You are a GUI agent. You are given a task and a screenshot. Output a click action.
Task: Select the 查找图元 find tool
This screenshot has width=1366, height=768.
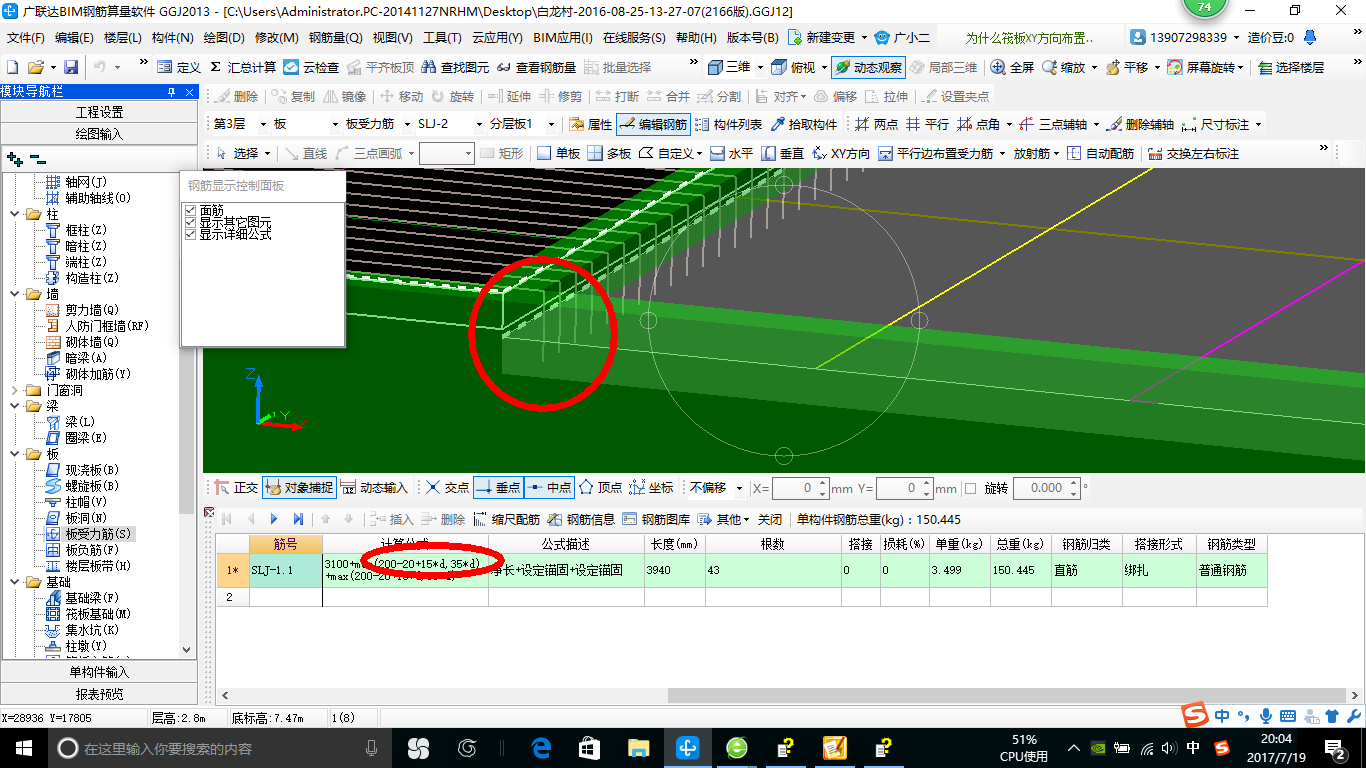(x=455, y=67)
